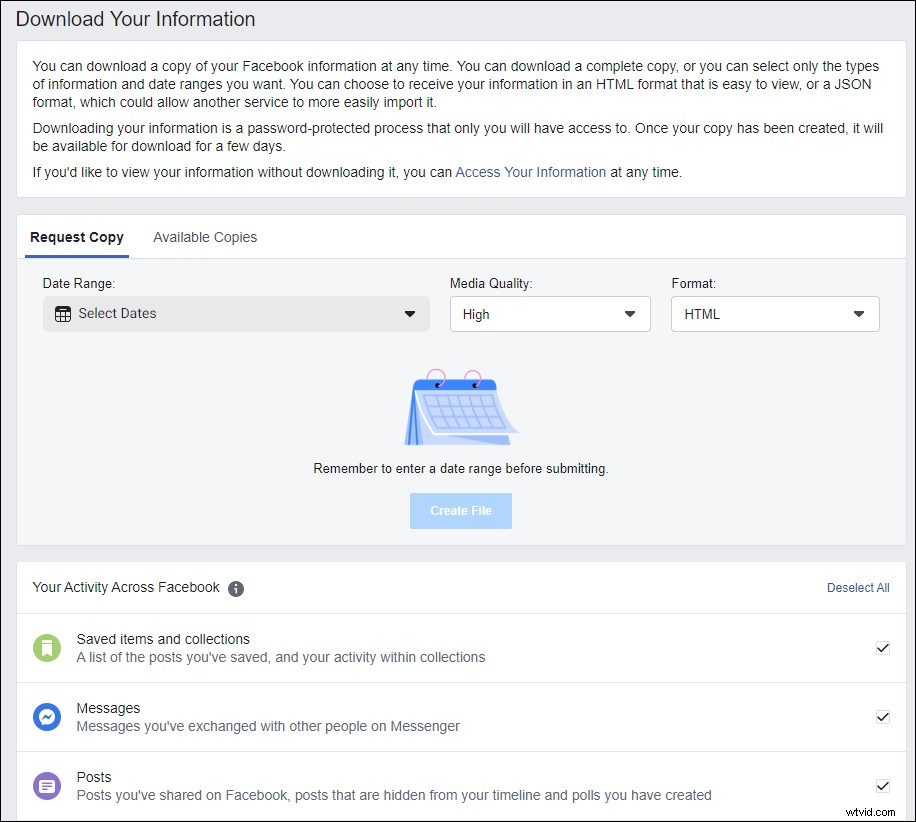
Task: Click the info icon beside Your Activity Across Facebook
Action: [236, 589]
